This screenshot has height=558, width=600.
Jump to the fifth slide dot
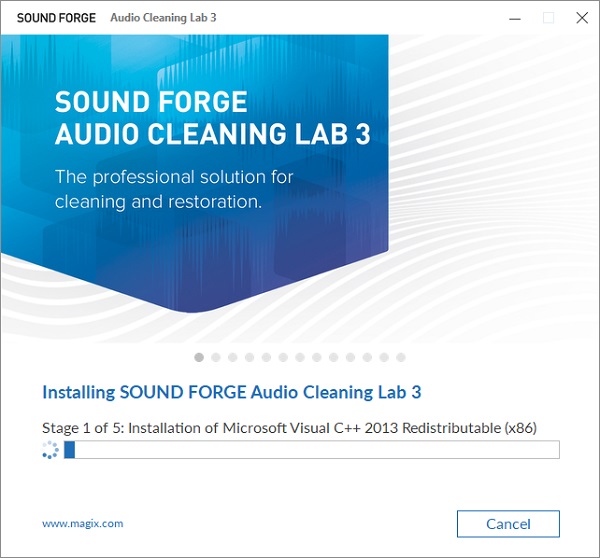click(x=266, y=357)
